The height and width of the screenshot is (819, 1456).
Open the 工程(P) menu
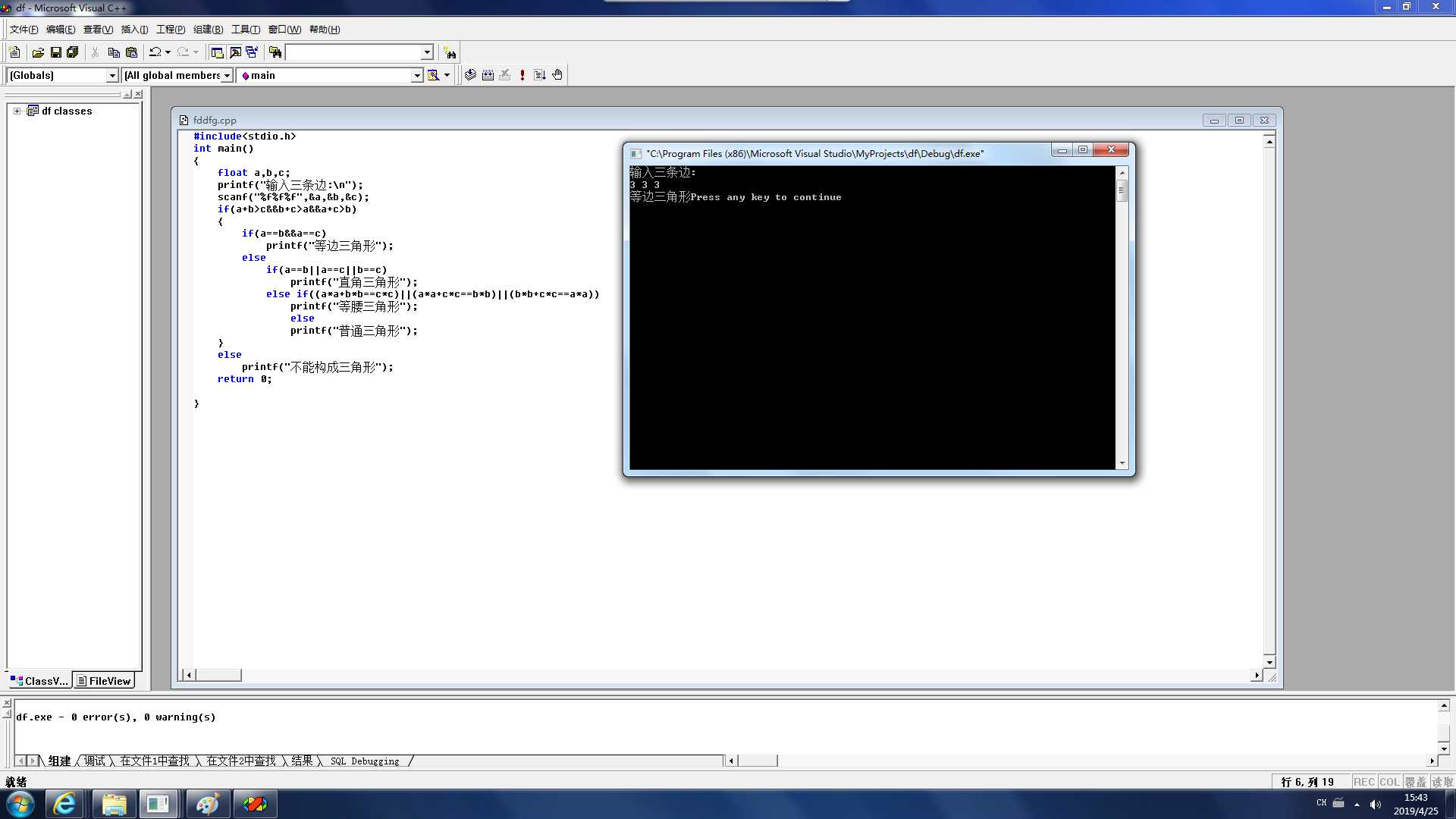click(x=171, y=30)
